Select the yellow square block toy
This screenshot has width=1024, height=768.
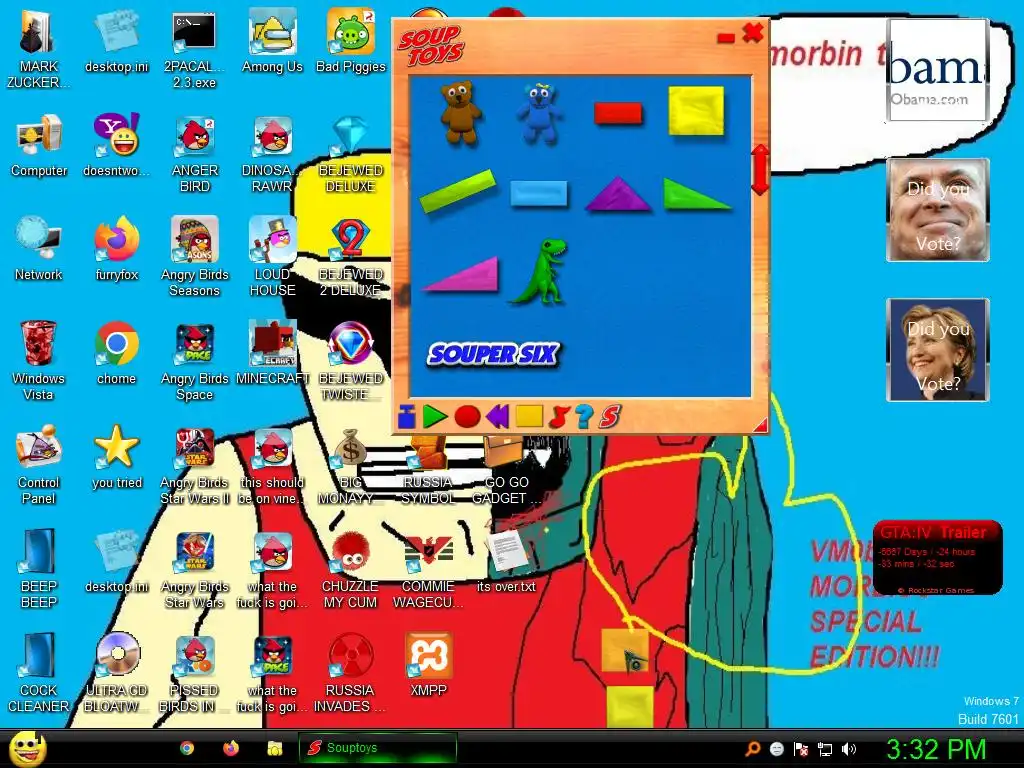pyautogui.click(x=696, y=111)
